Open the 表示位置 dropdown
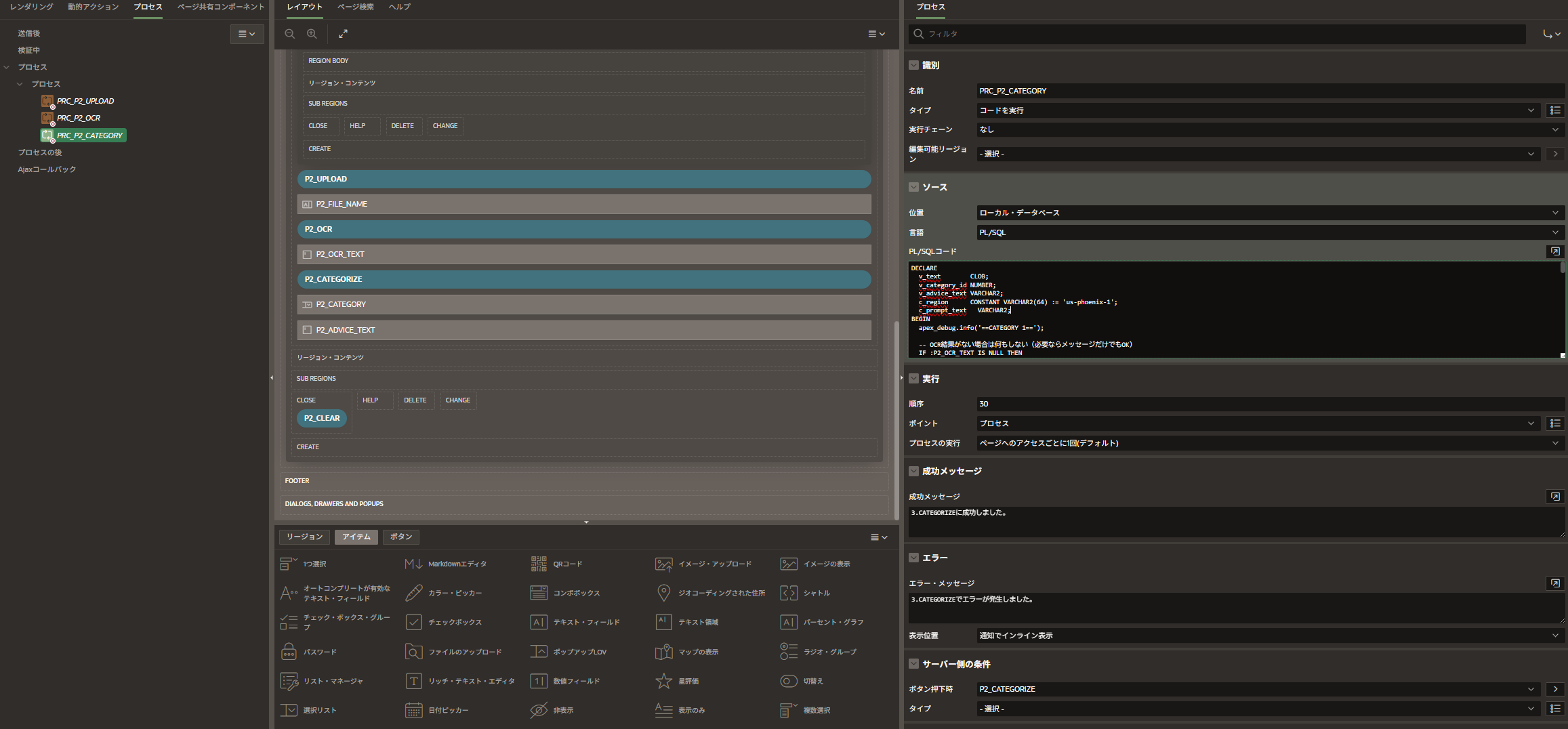The image size is (1568, 729). [x=1271, y=636]
